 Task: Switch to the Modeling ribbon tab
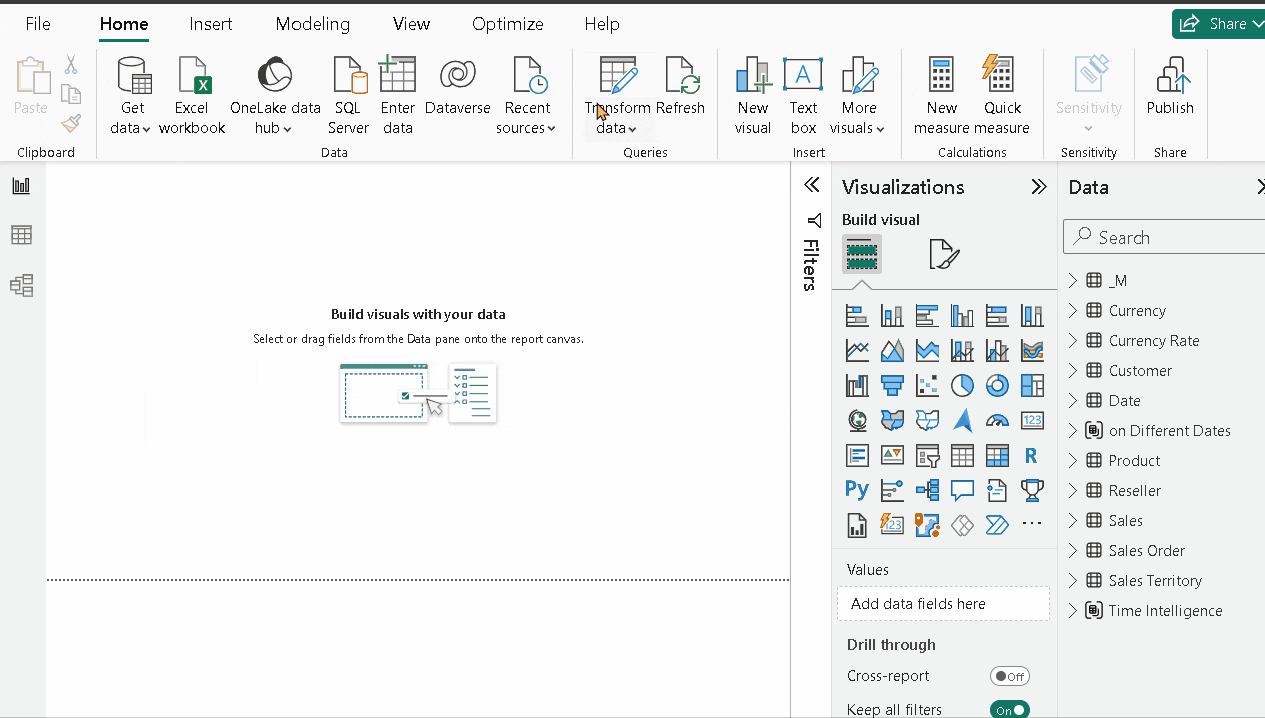click(313, 24)
